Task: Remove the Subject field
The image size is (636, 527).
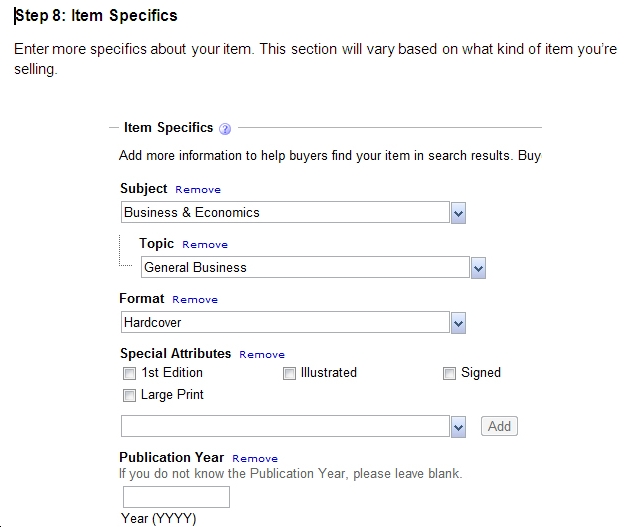Action: [198, 189]
